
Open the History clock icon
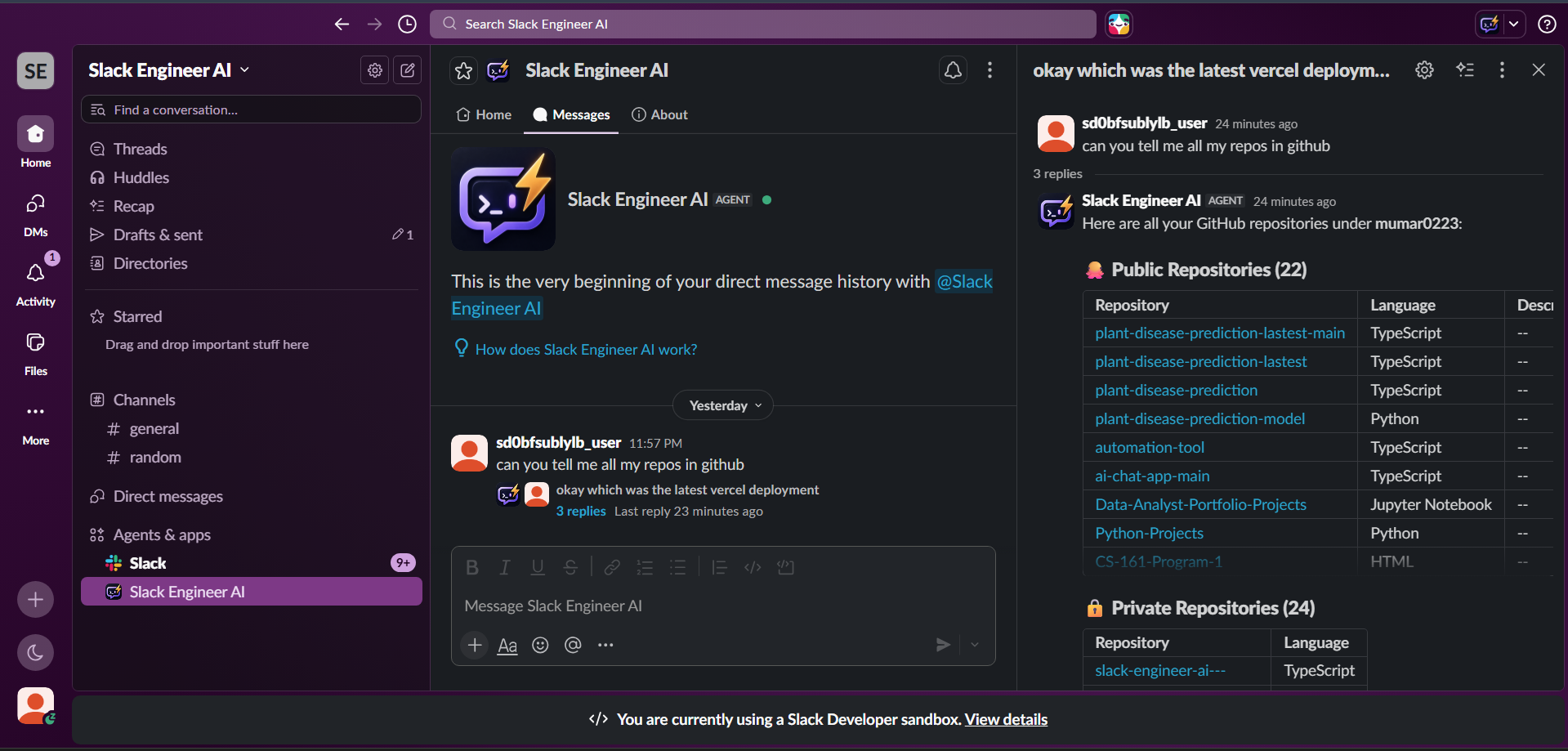[x=407, y=25]
